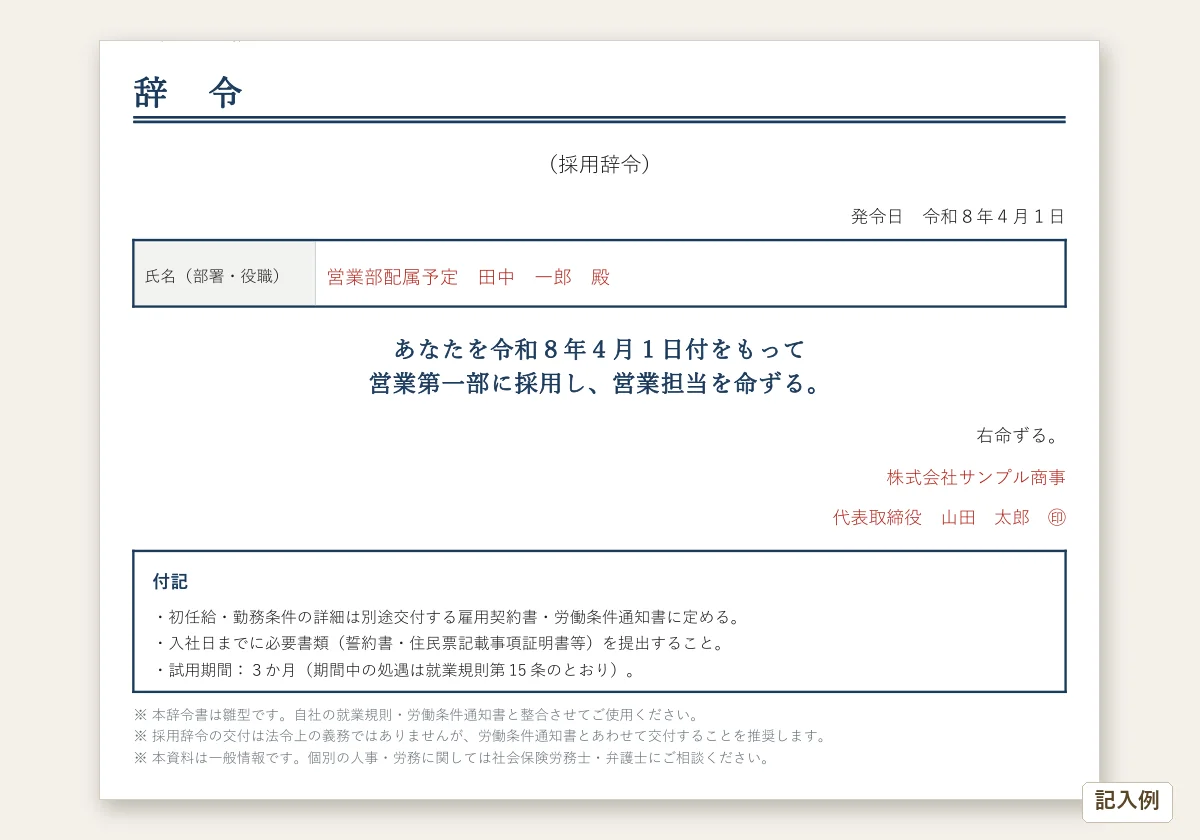Click the line あなたを令和8年4月1日付をもって
Screen dimensions: 1200x840
click(599, 349)
